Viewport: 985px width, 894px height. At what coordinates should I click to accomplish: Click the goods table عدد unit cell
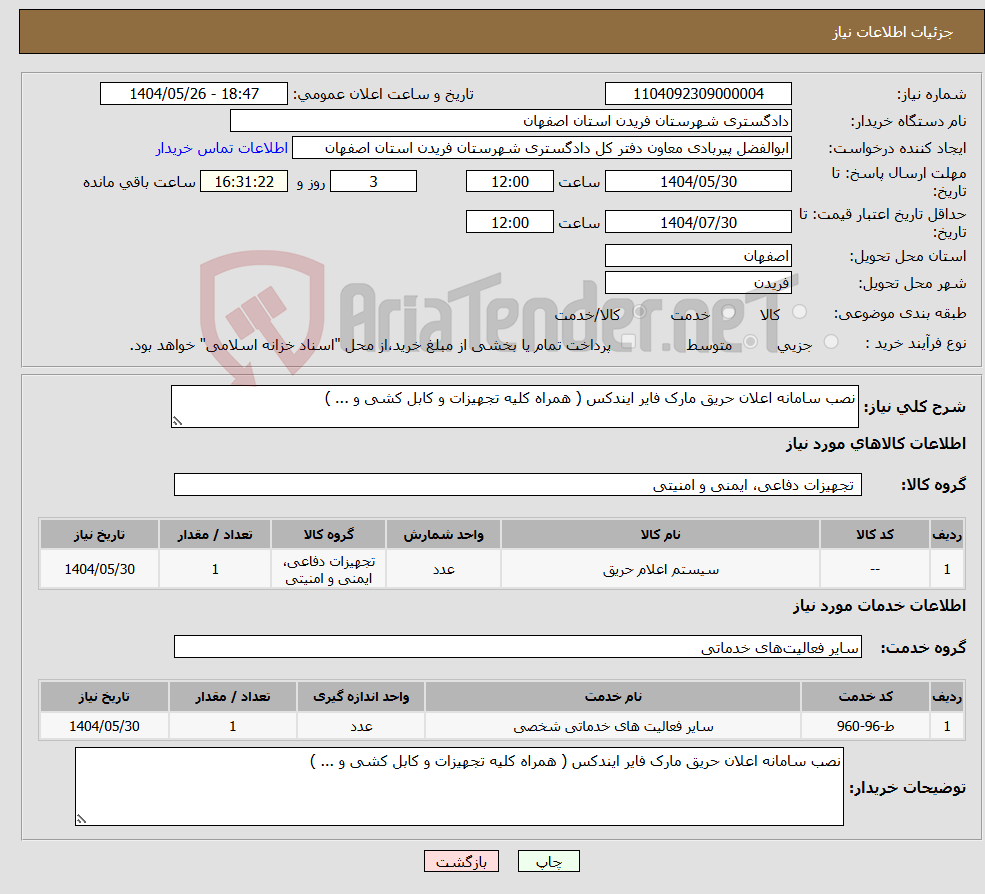pos(443,569)
